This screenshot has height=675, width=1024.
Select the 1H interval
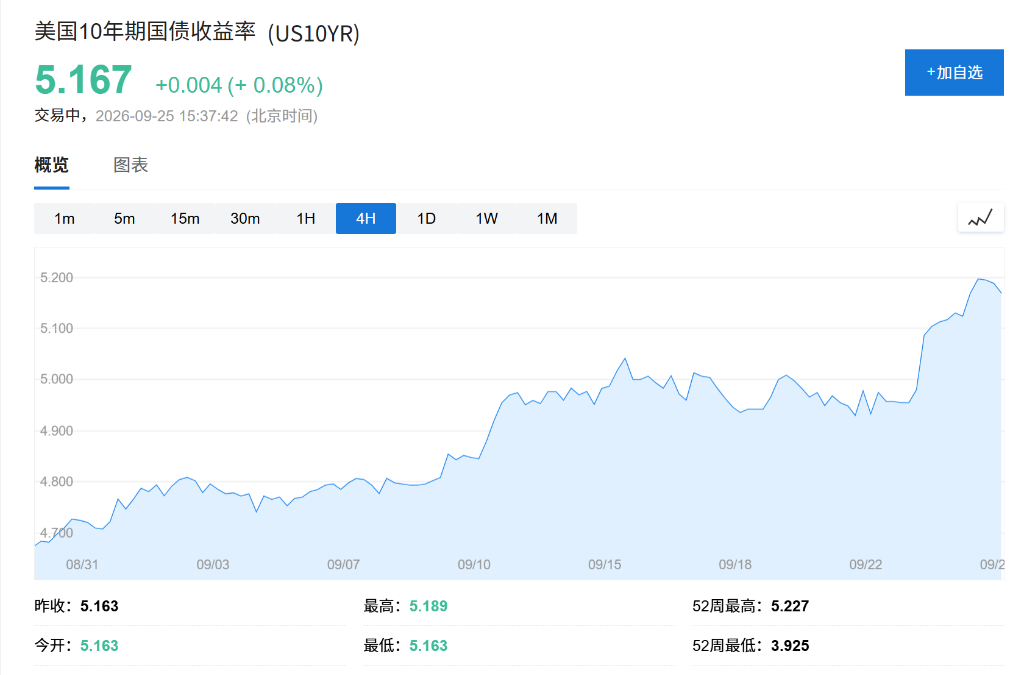306,219
